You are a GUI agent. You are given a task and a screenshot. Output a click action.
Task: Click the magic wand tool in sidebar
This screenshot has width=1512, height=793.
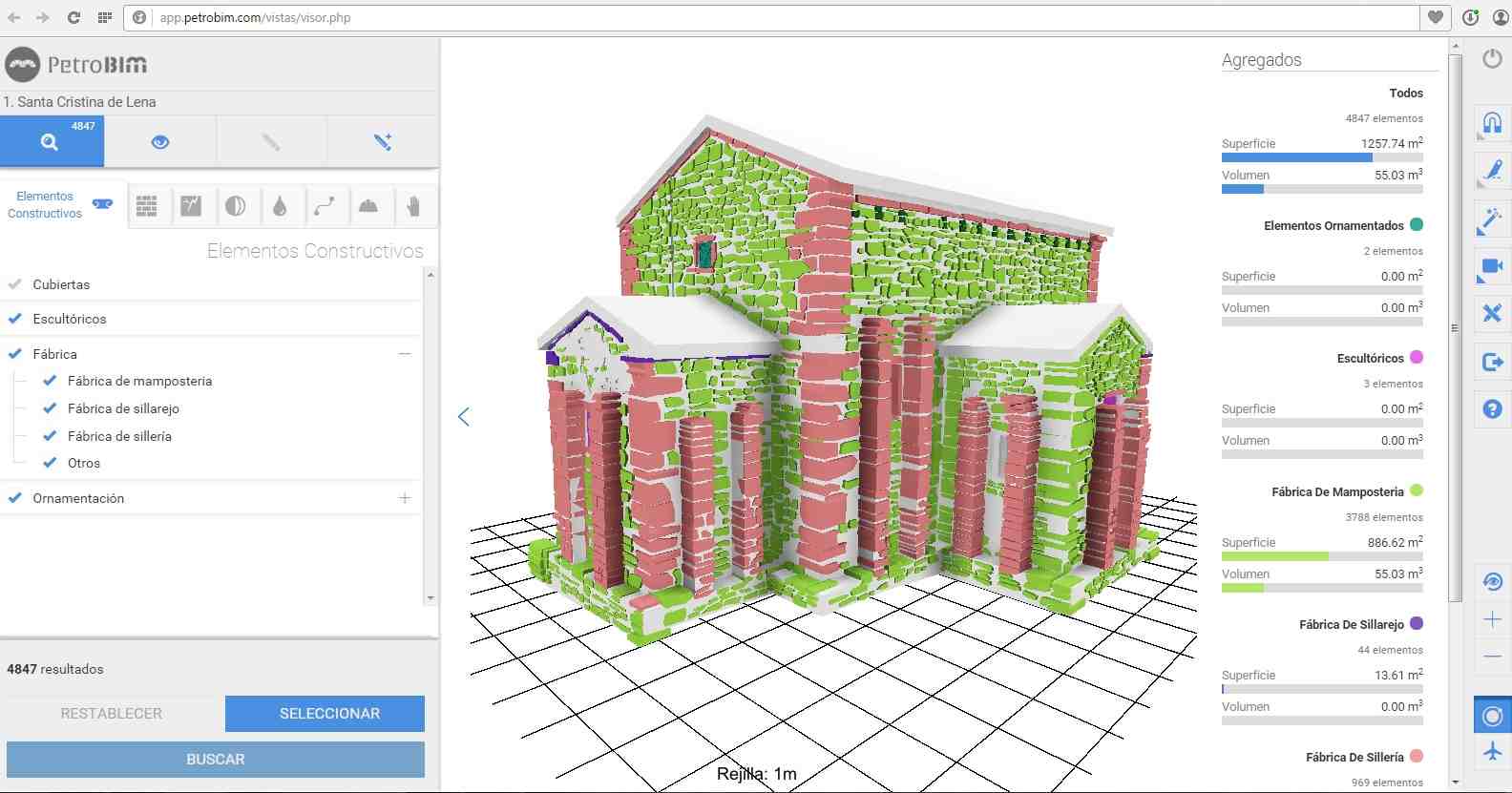pos(1490,219)
